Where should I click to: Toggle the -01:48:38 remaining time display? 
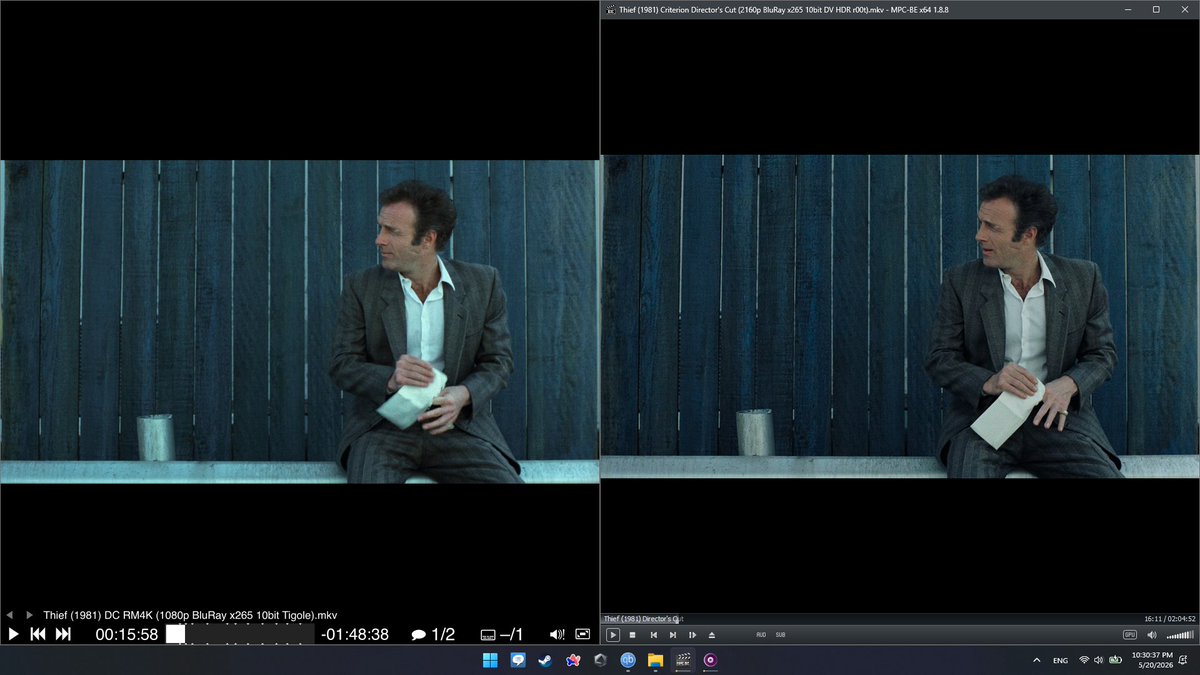[x=355, y=634]
